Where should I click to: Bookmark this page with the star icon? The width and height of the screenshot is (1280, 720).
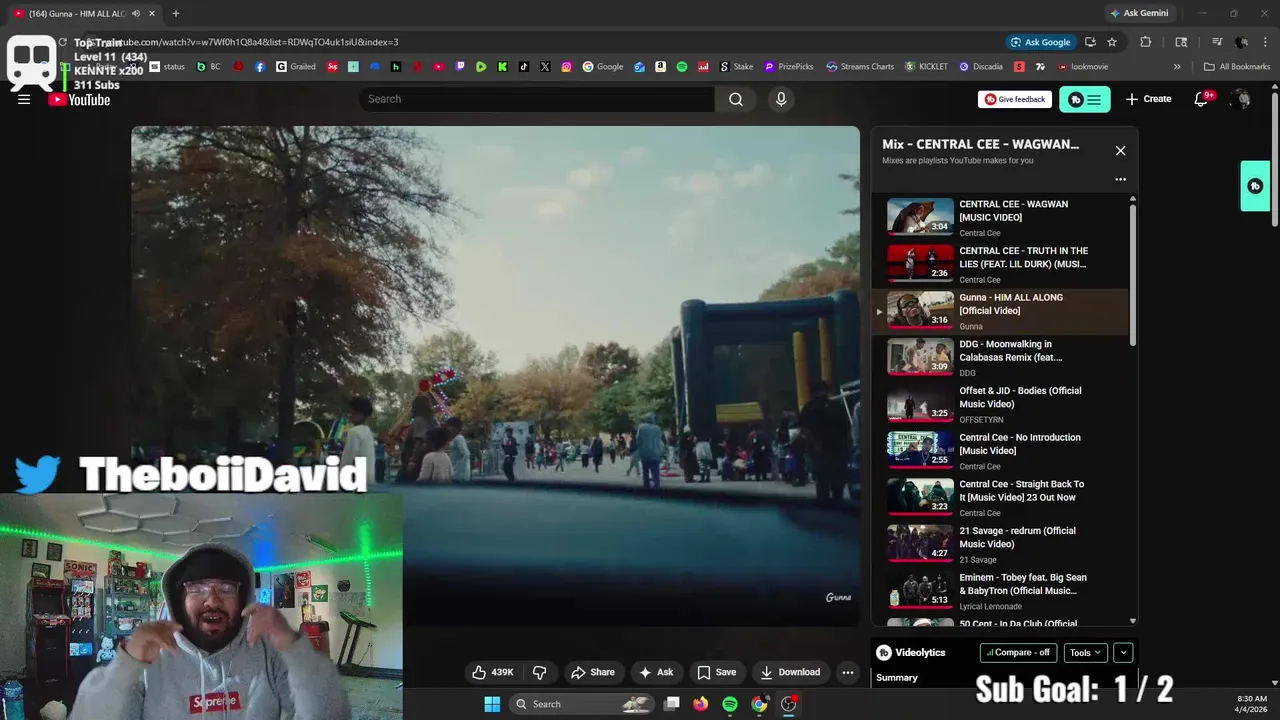point(1111,42)
